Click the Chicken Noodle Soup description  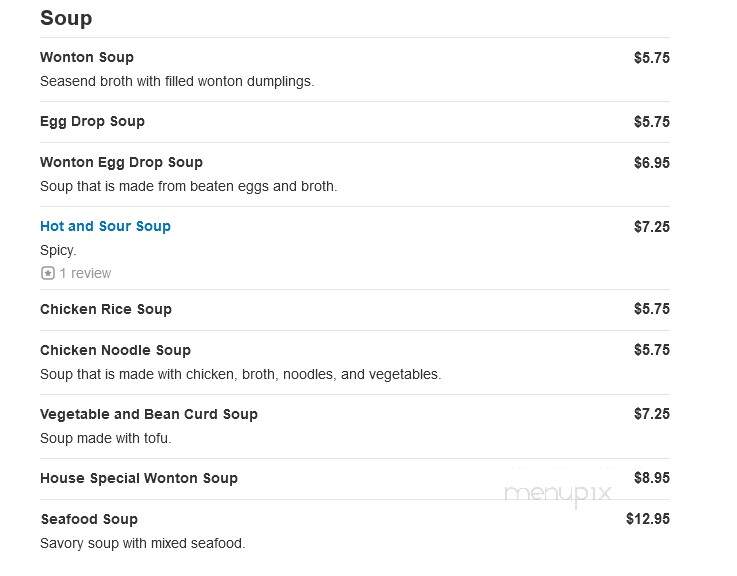[241, 374]
